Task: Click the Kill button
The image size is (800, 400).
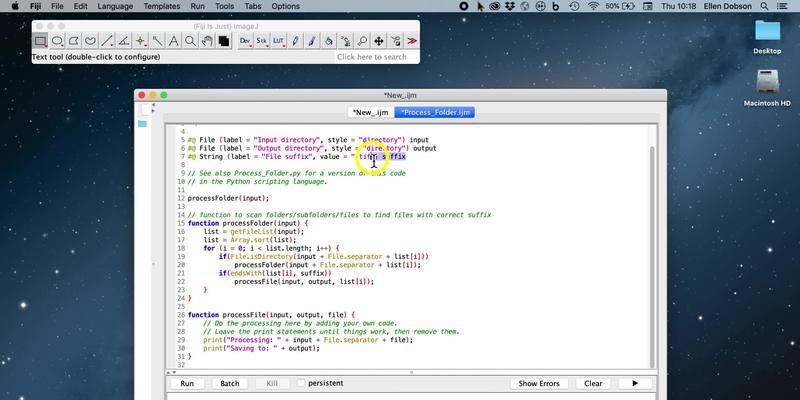Action: 272,383
